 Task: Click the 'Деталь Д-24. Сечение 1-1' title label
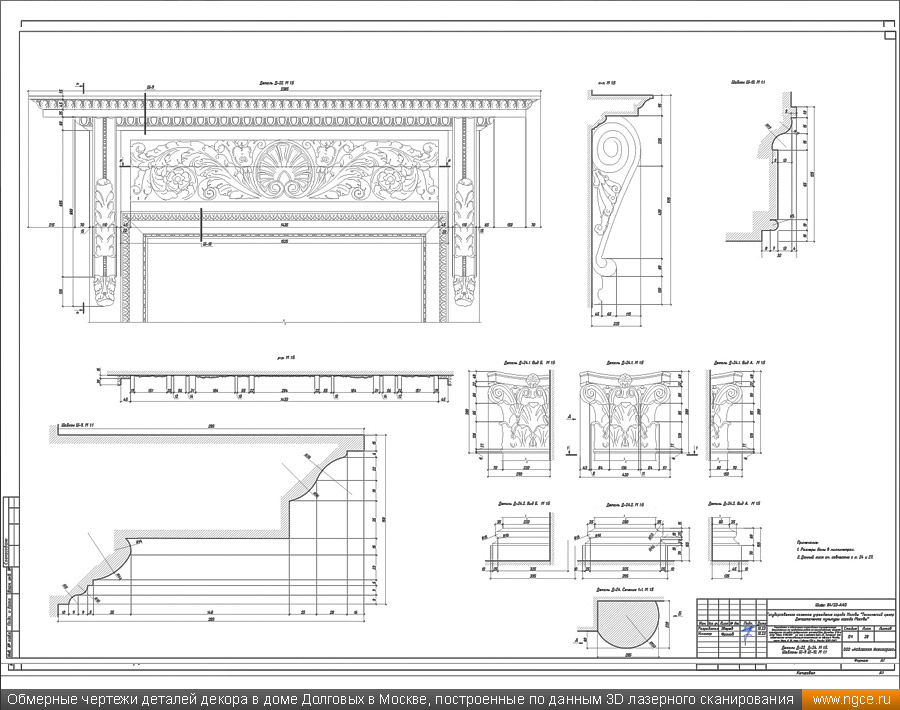click(625, 589)
